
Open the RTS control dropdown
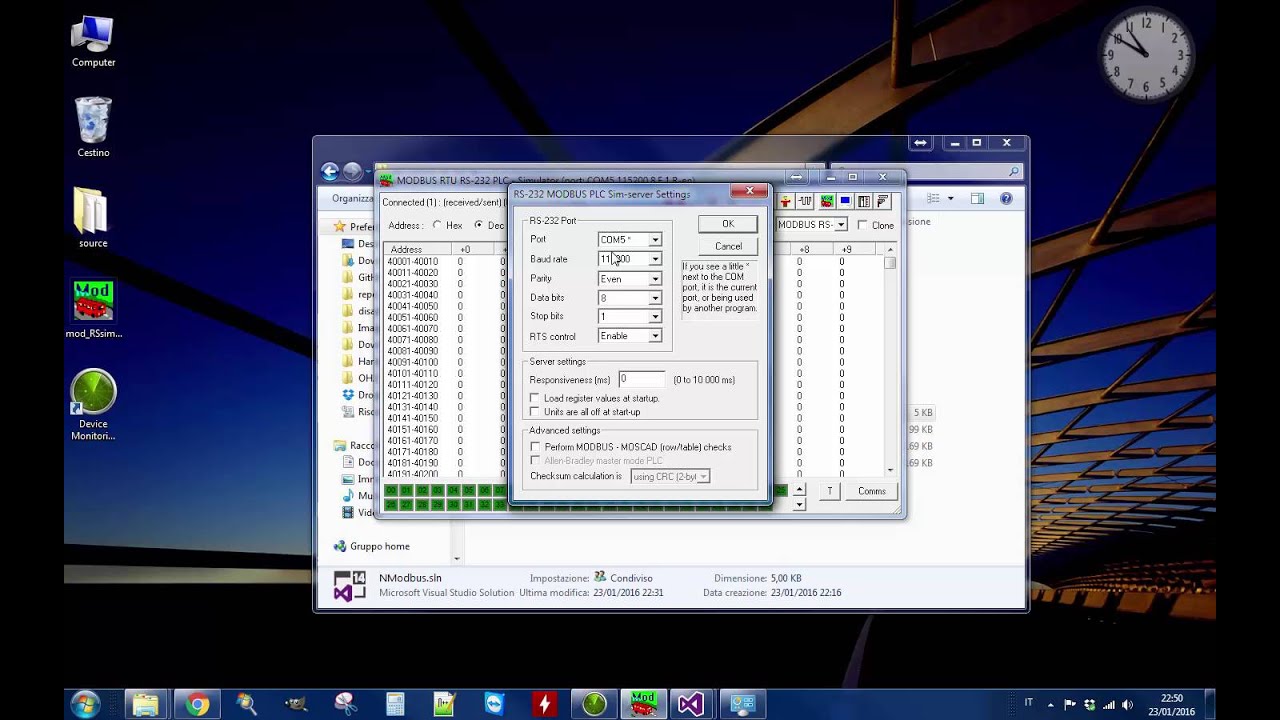coord(655,336)
